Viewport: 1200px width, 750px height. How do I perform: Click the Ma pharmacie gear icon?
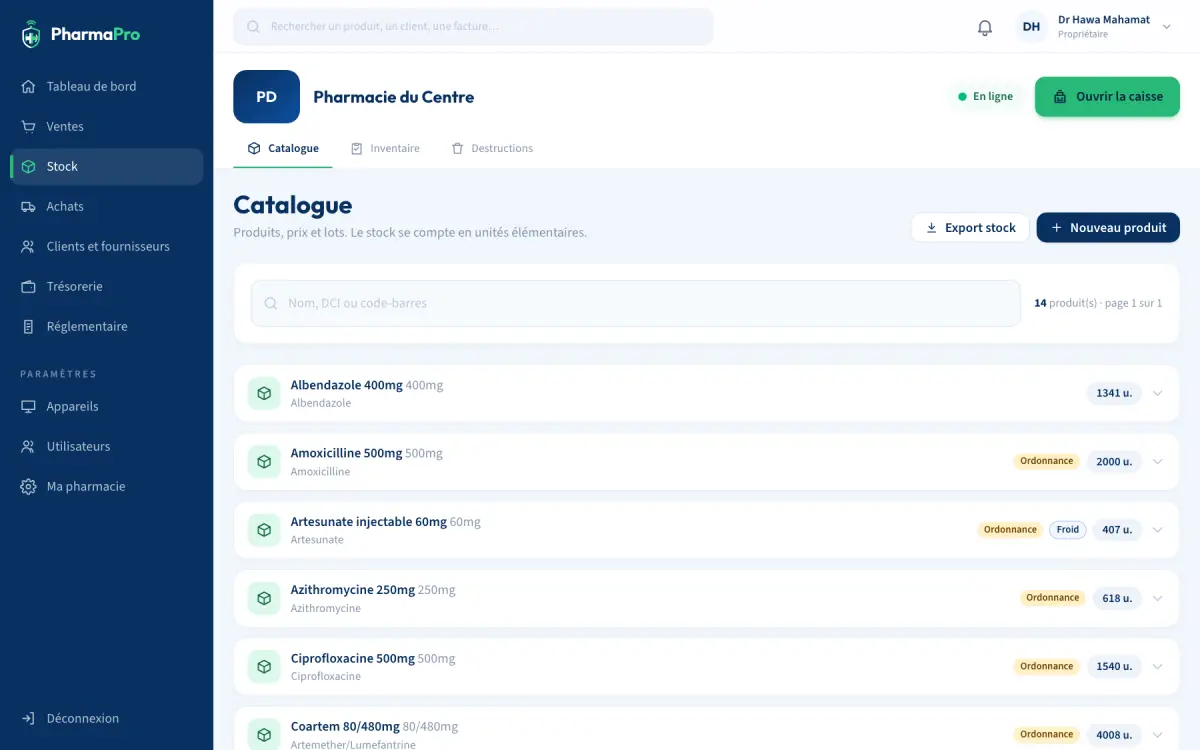click(29, 486)
